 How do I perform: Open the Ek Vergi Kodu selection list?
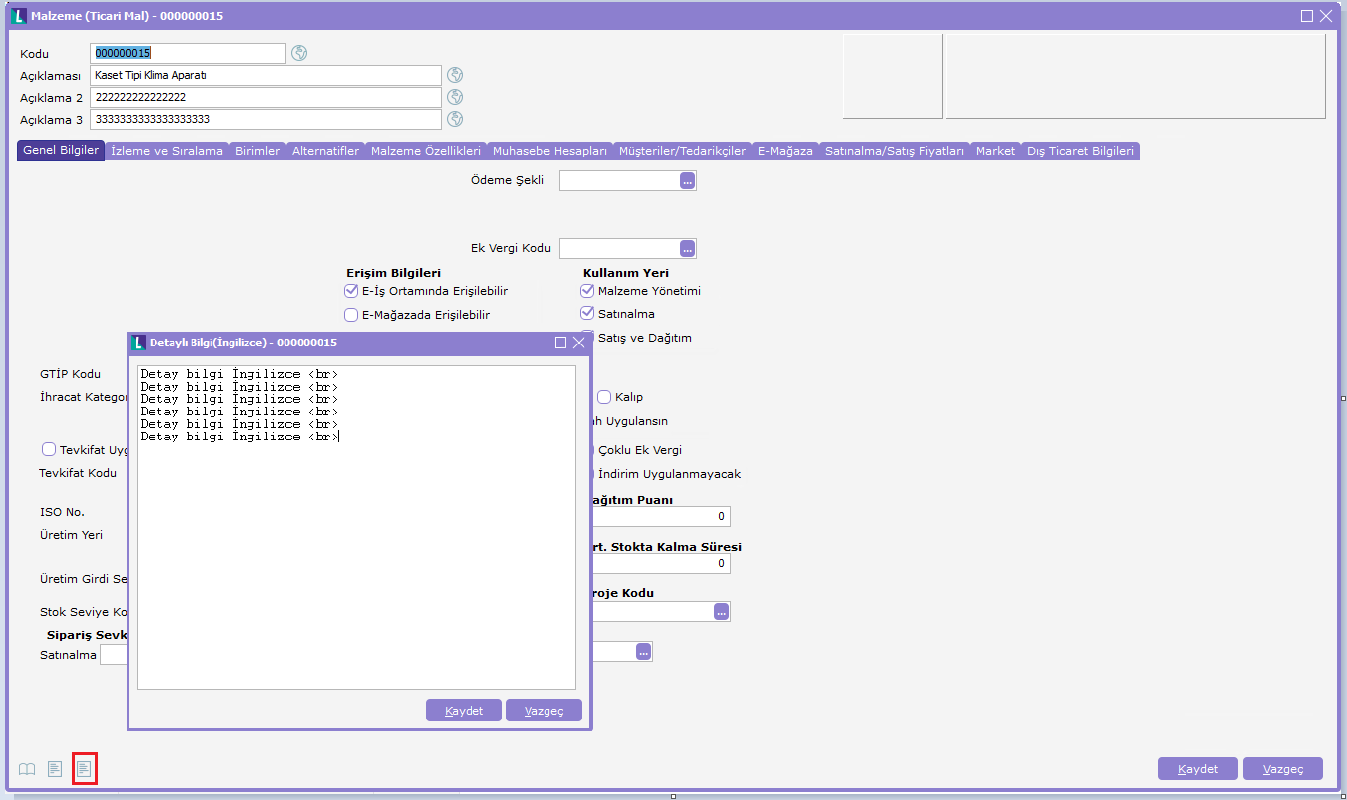coord(687,249)
